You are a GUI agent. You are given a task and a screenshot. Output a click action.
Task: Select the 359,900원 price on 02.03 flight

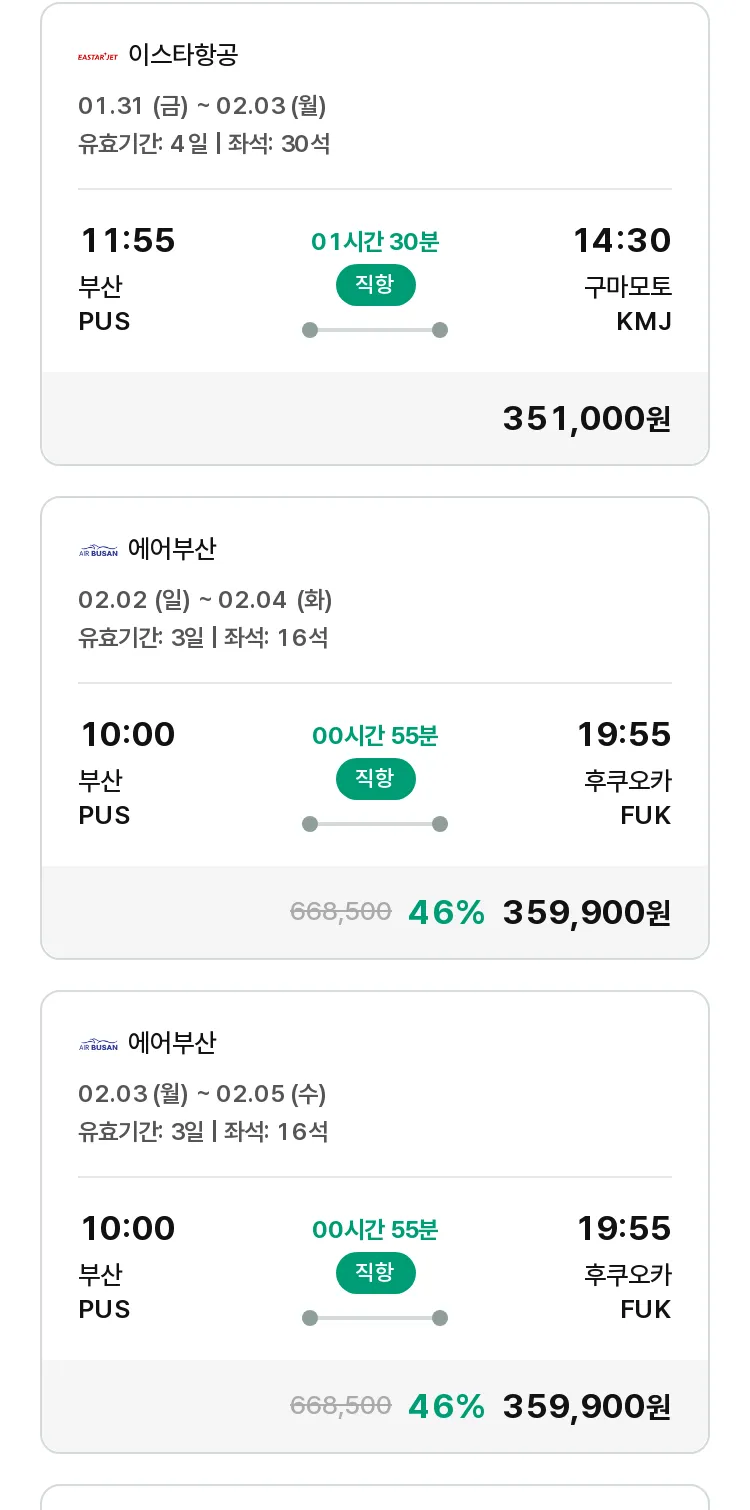(x=587, y=1406)
